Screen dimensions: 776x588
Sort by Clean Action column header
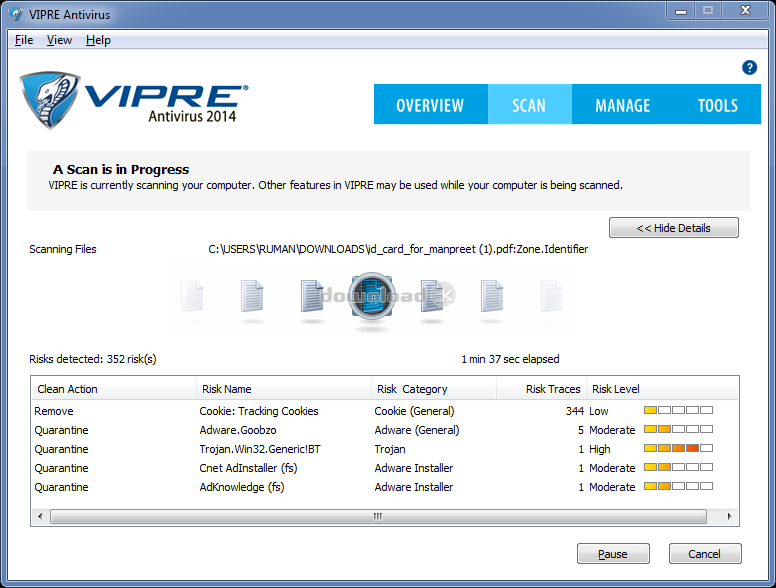pos(114,389)
